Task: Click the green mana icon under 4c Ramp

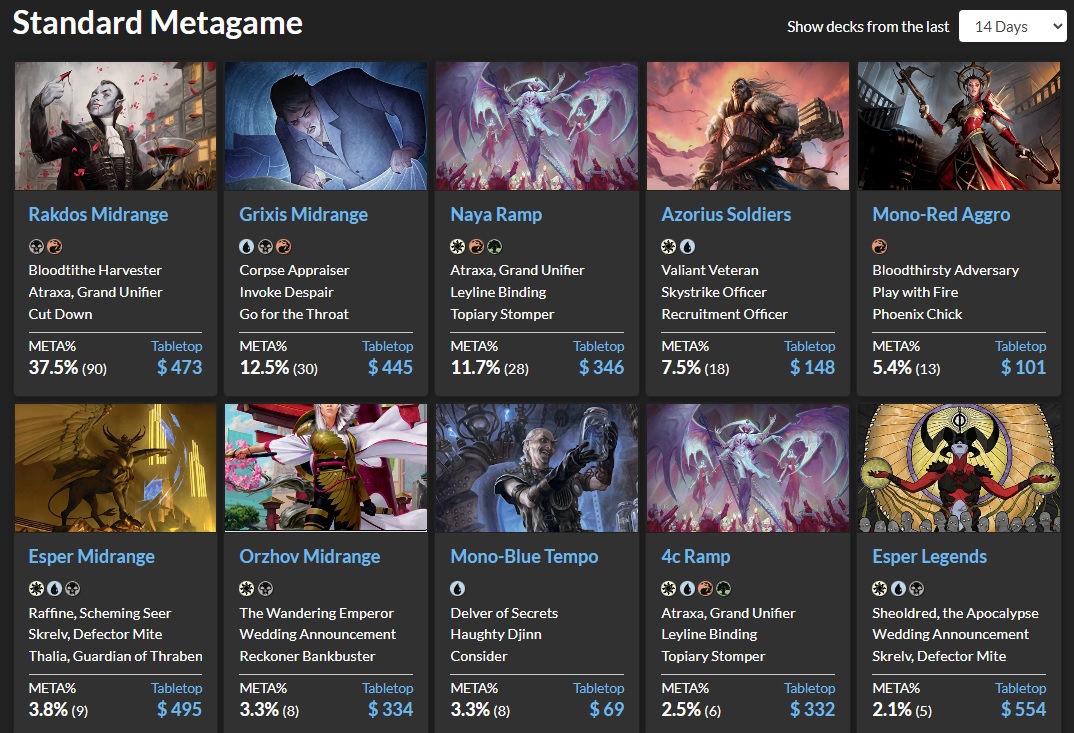Action: tap(723, 588)
